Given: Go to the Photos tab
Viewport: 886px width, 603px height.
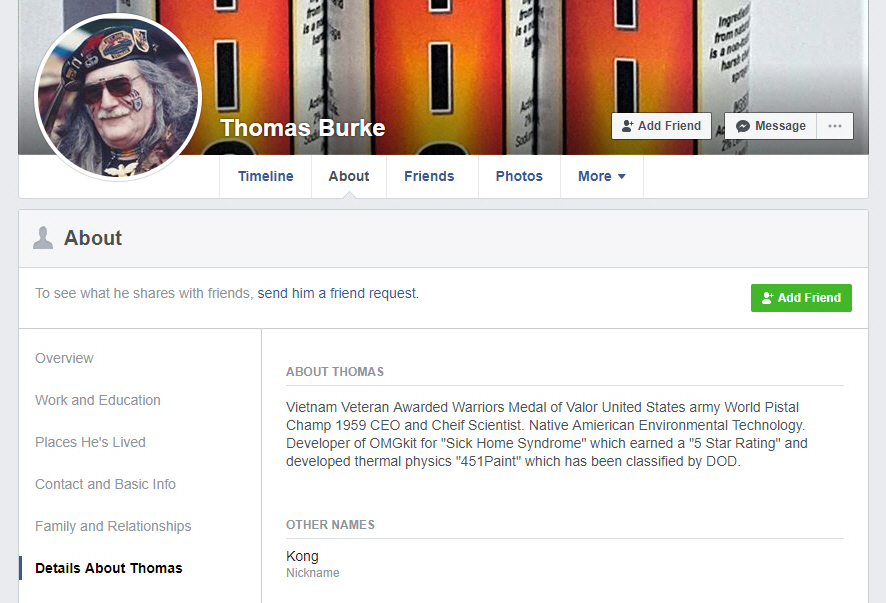Looking at the screenshot, I should pyautogui.click(x=519, y=176).
